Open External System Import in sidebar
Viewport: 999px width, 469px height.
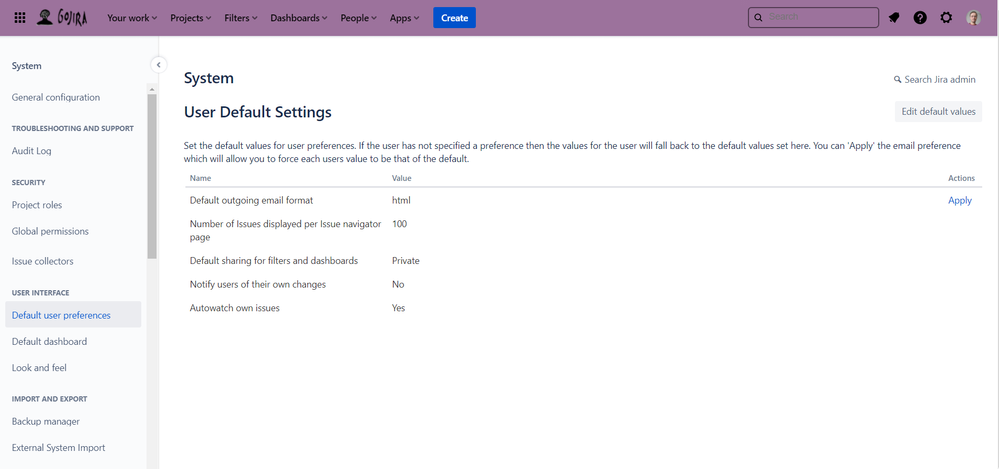coord(59,447)
